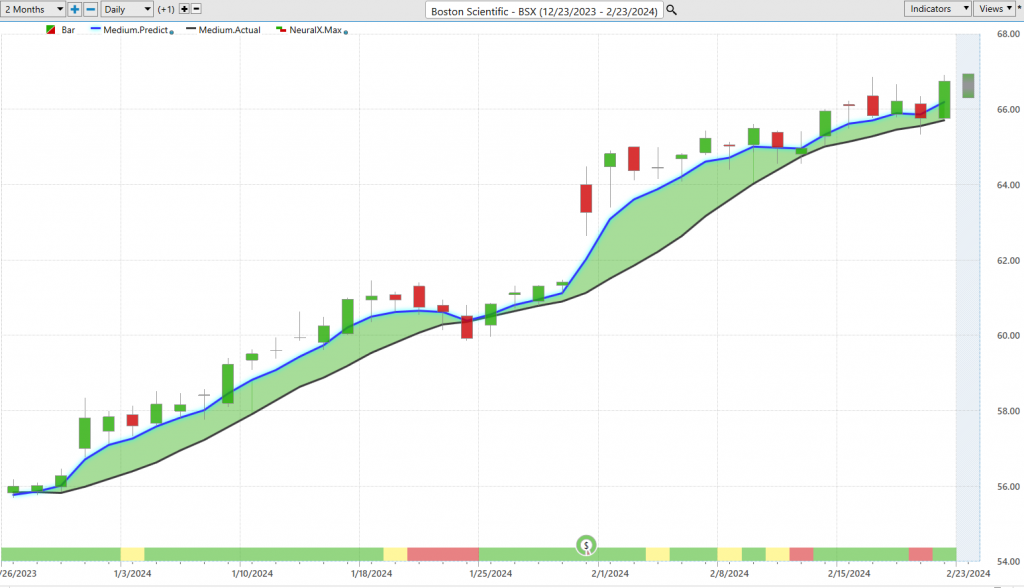Image resolution: width=1024 pixels, height=588 pixels.
Task: Decrease forecast bars with black minus button
Action: pyautogui.click(x=196, y=9)
